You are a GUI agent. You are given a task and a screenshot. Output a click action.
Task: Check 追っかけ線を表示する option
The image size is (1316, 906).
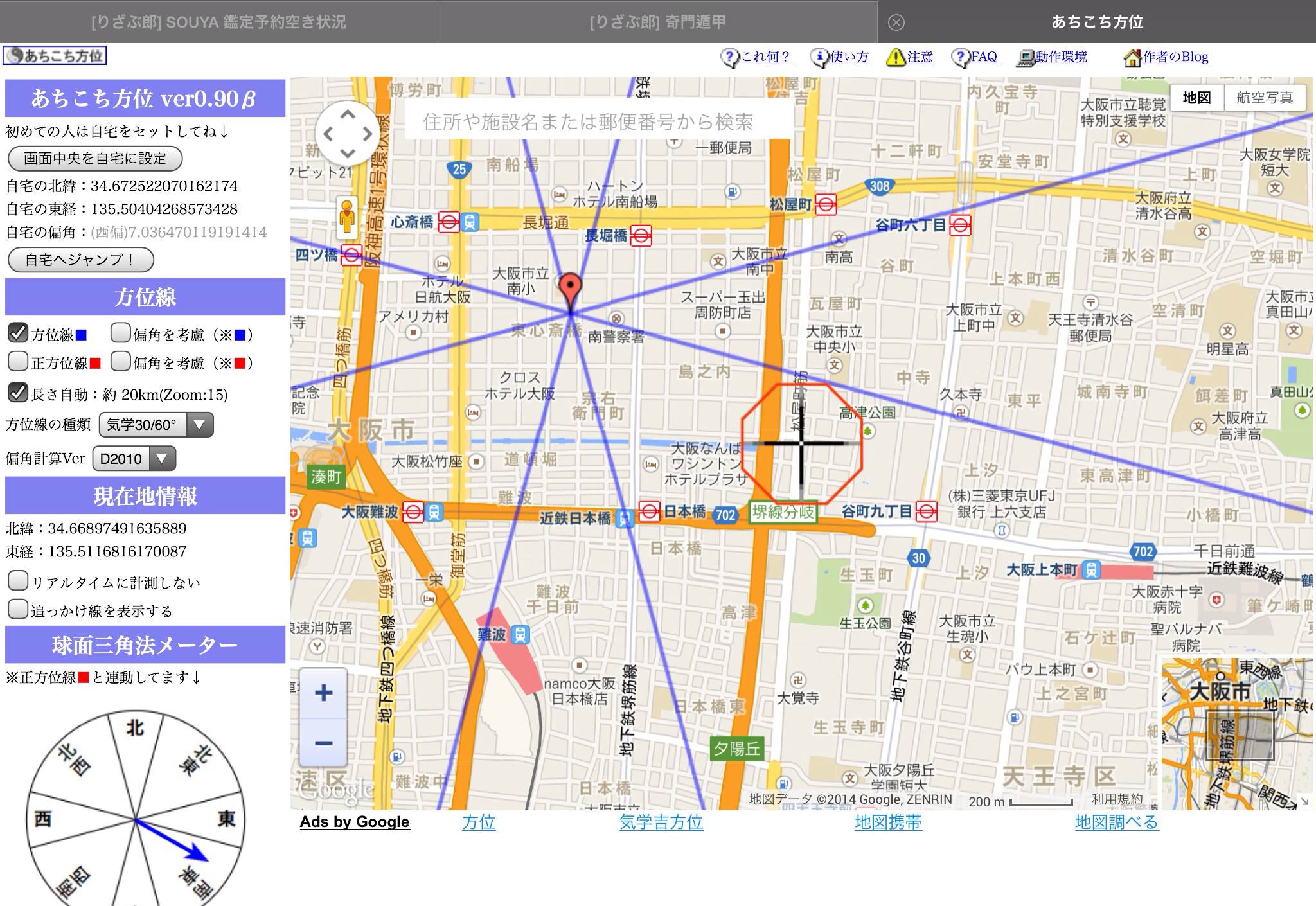point(18,608)
